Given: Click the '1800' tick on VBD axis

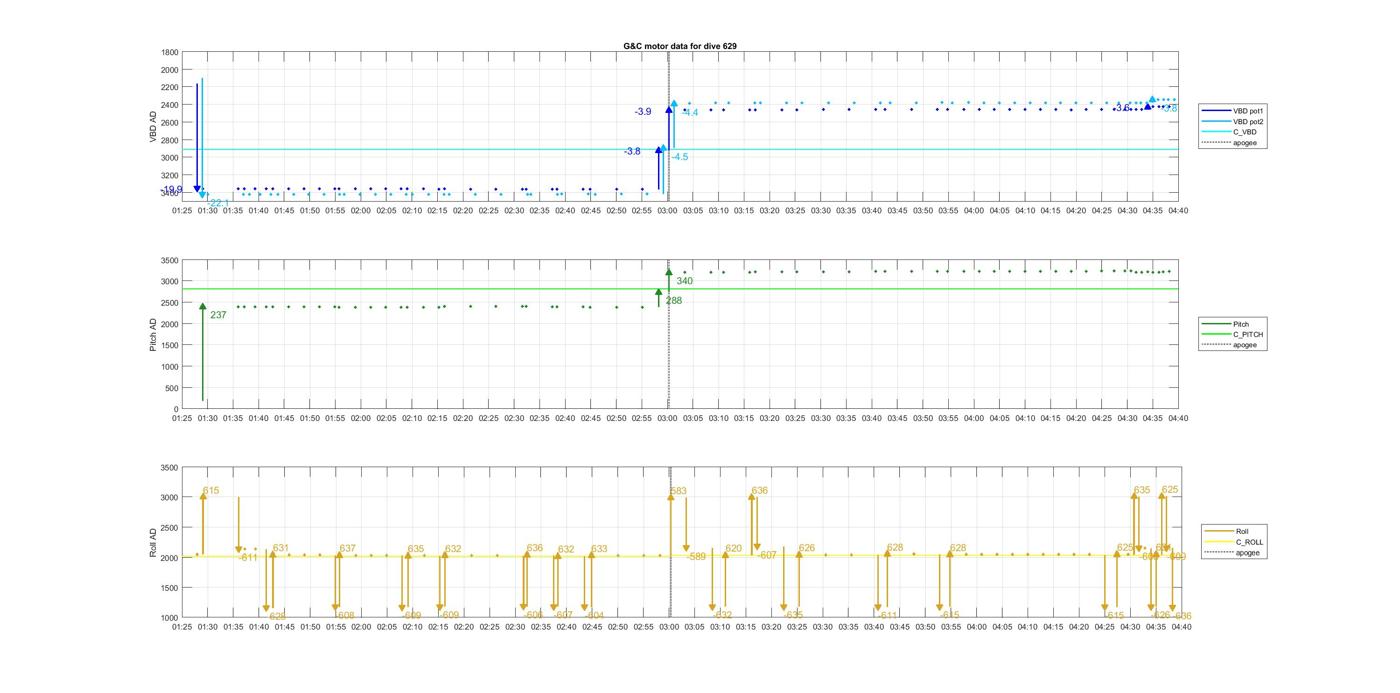Looking at the screenshot, I should [169, 53].
